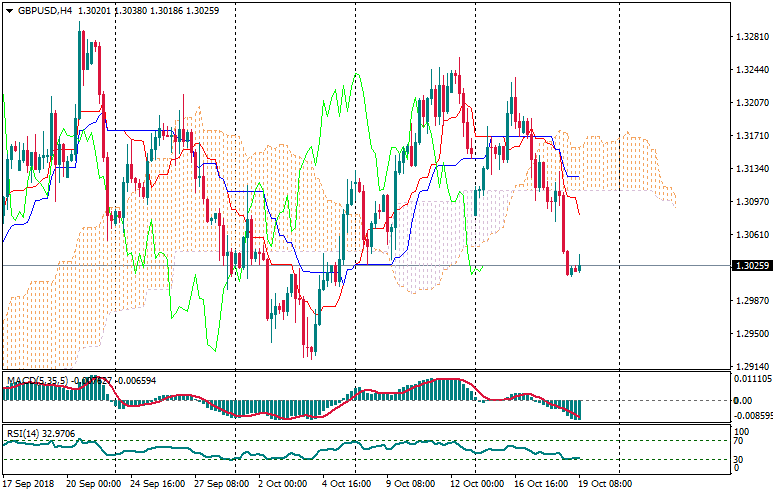Image resolution: width=773 pixels, height=495 pixels.
Task: Click the 1.32070 price axis label
Action: pos(750,103)
